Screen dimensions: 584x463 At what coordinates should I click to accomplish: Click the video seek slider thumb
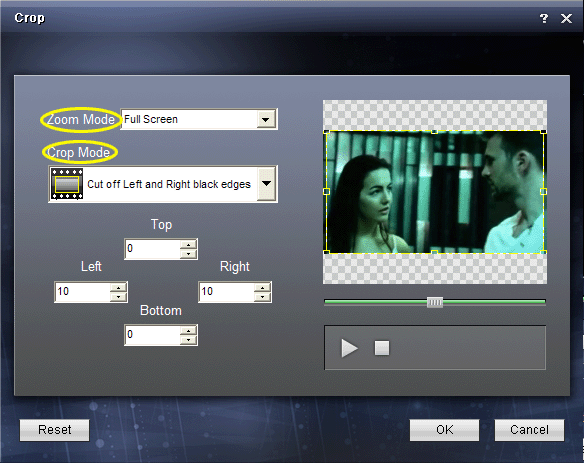coord(435,302)
